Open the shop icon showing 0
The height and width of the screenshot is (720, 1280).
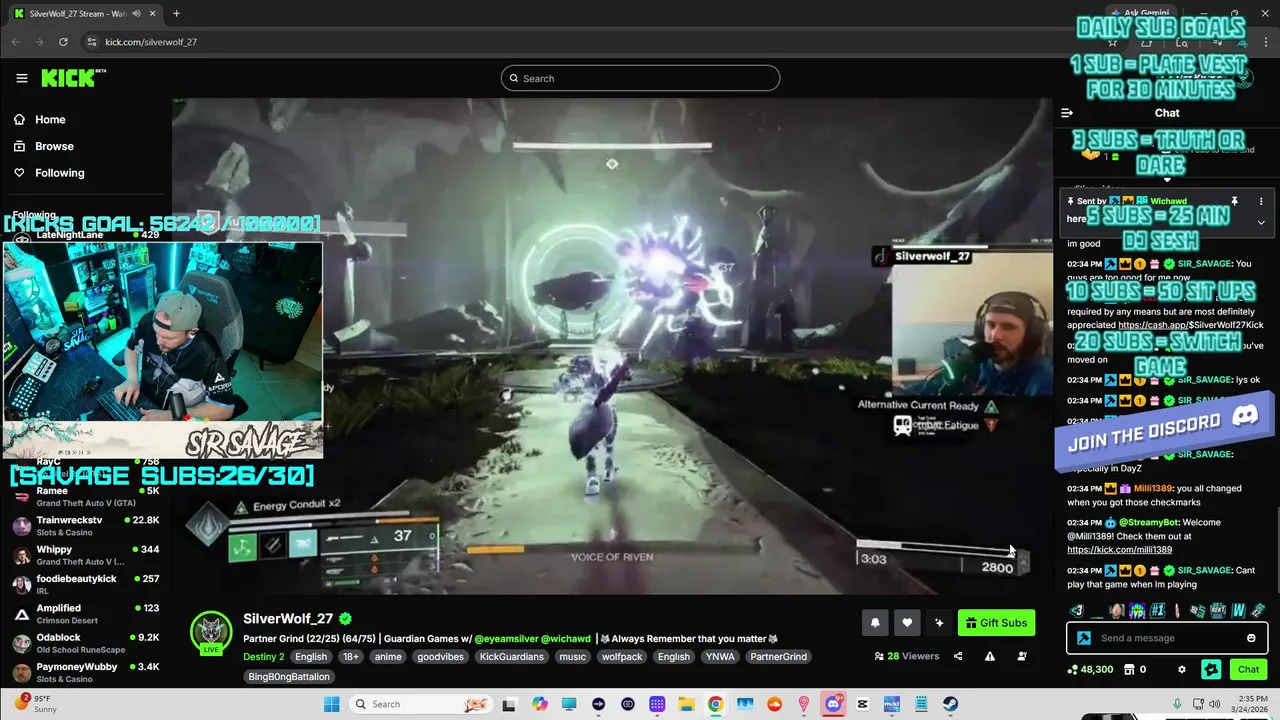pyautogui.click(x=1135, y=670)
